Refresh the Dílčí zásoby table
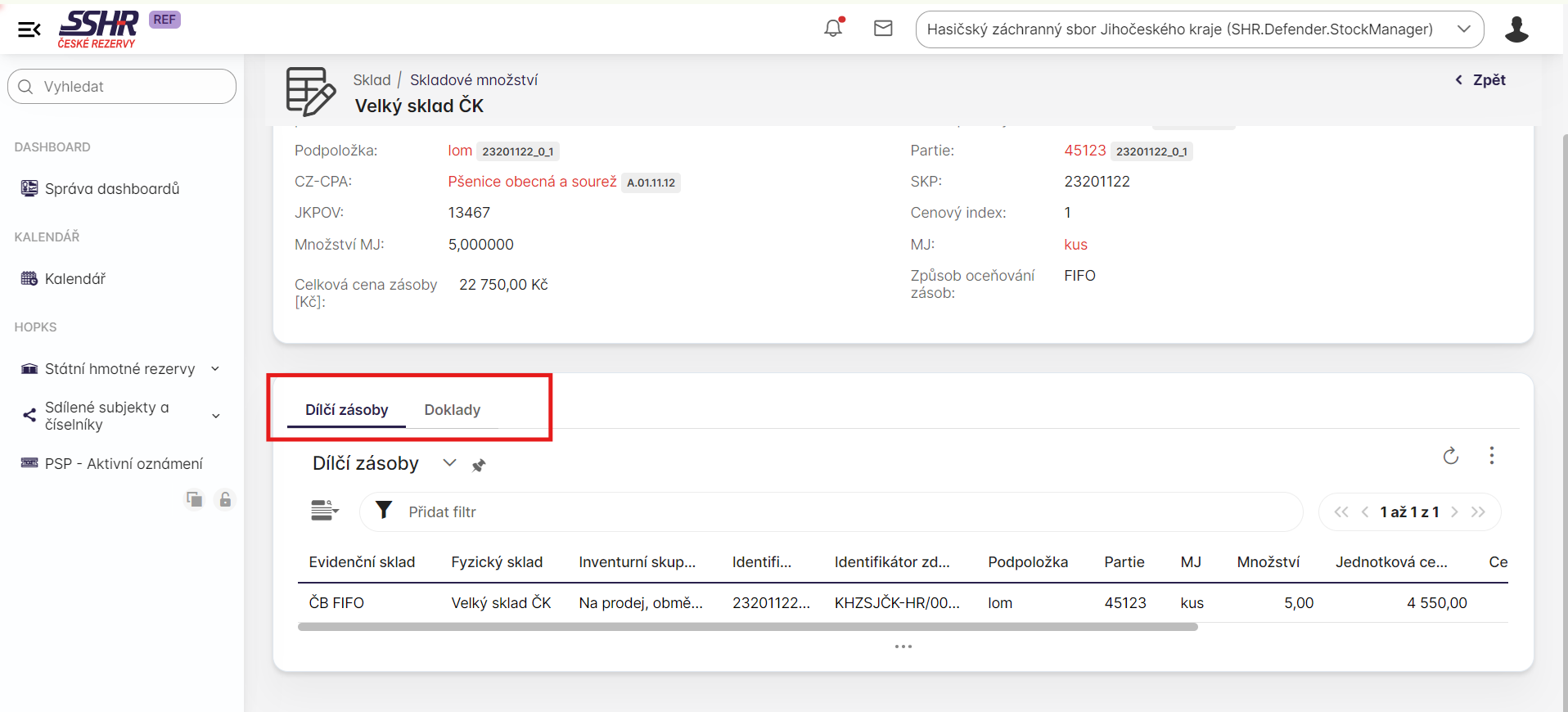Viewport: 1568px width, 712px height. (x=1450, y=456)
